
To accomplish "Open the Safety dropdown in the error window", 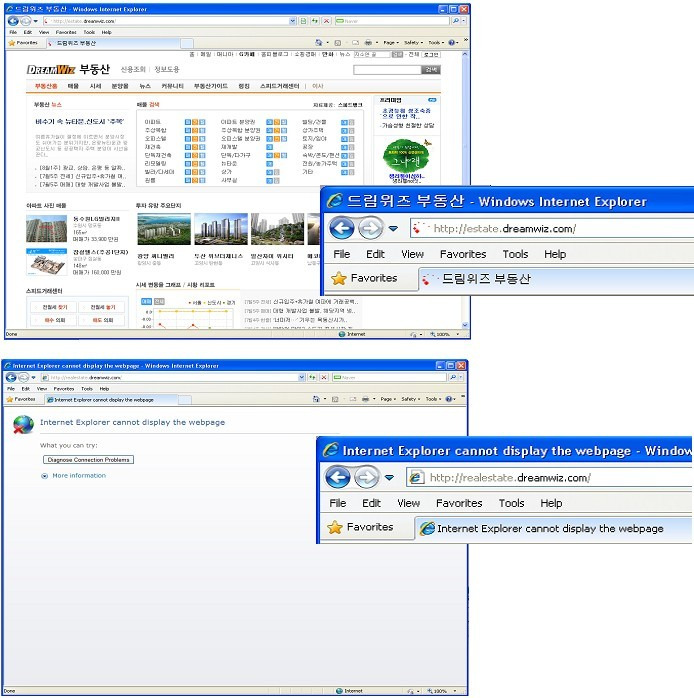I will (410, 399).
